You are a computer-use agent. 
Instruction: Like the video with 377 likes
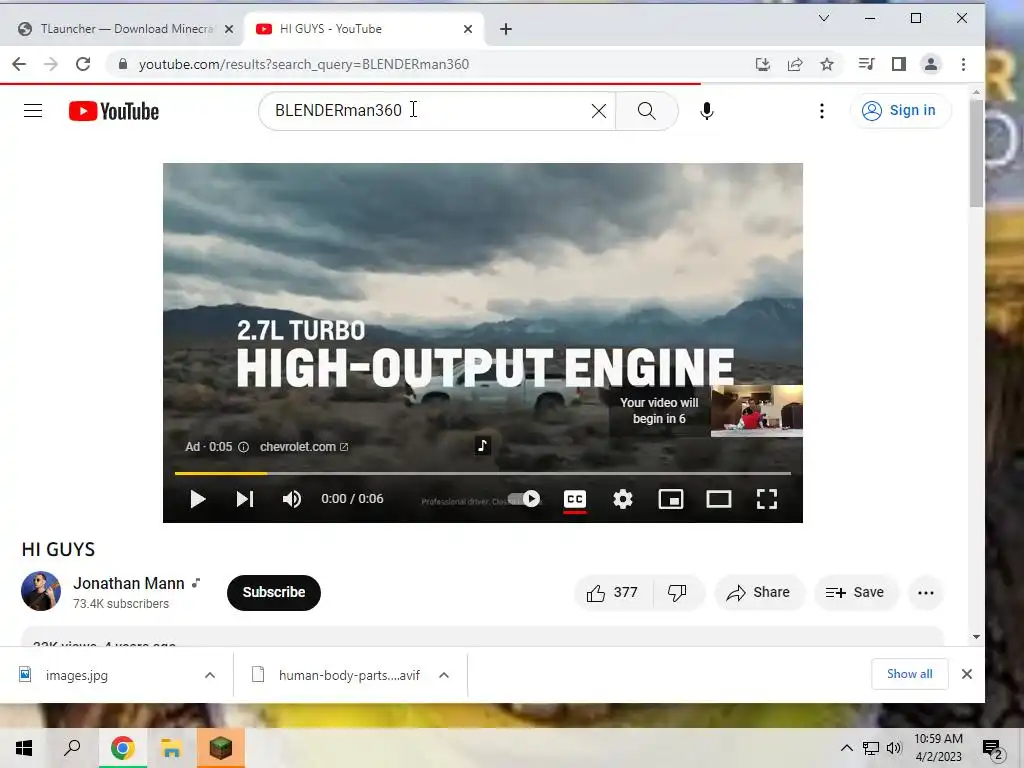(x=613, y=593)
